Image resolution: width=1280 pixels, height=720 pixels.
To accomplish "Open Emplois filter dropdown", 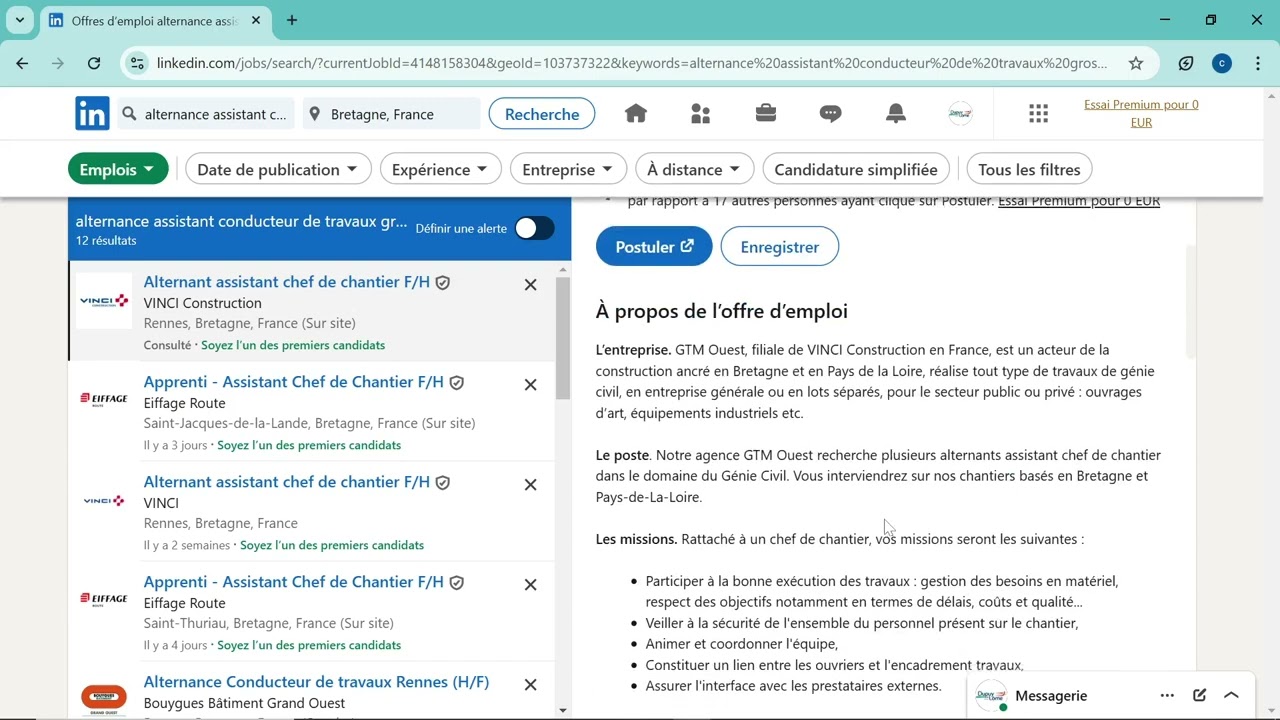I will (x=118, y=169).
